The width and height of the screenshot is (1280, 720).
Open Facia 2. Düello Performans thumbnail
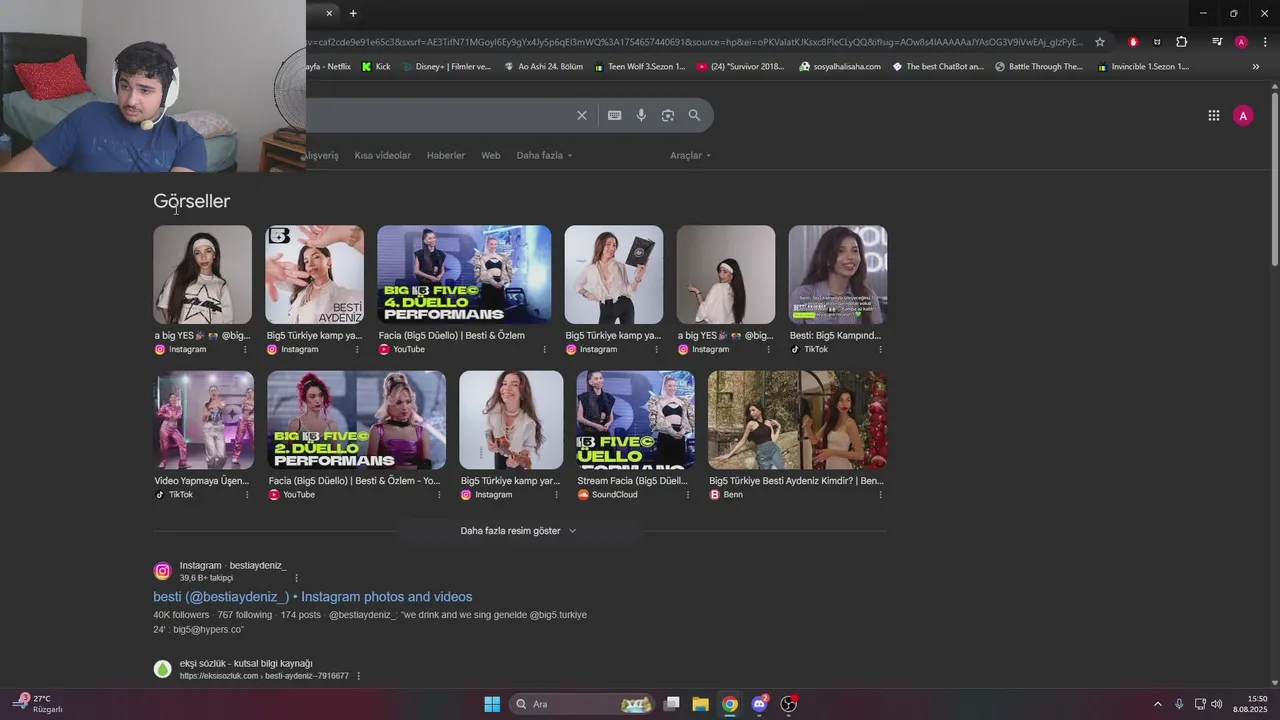tap(356, 420)
